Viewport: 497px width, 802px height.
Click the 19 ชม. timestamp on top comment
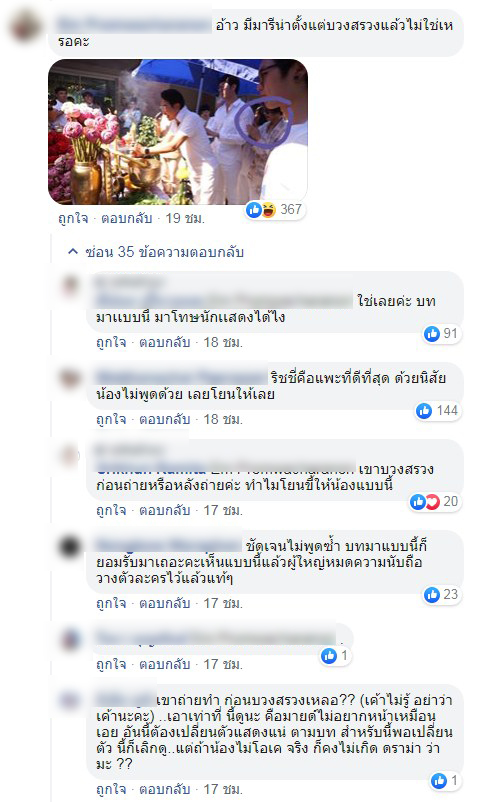pos(185,218)
